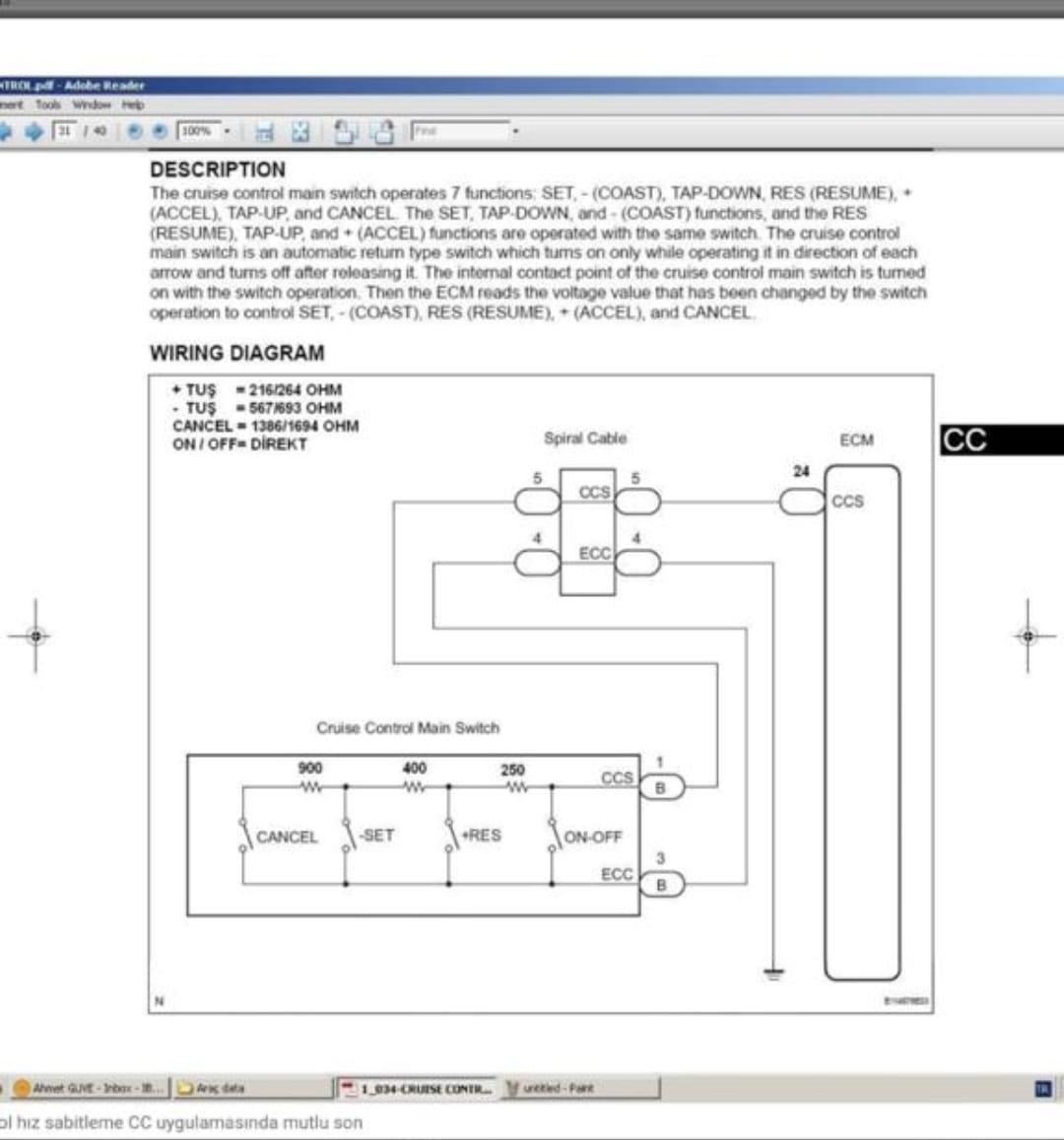Open the Help menu
Screen dimensions: 1064x1140
(x=133, y=104)
